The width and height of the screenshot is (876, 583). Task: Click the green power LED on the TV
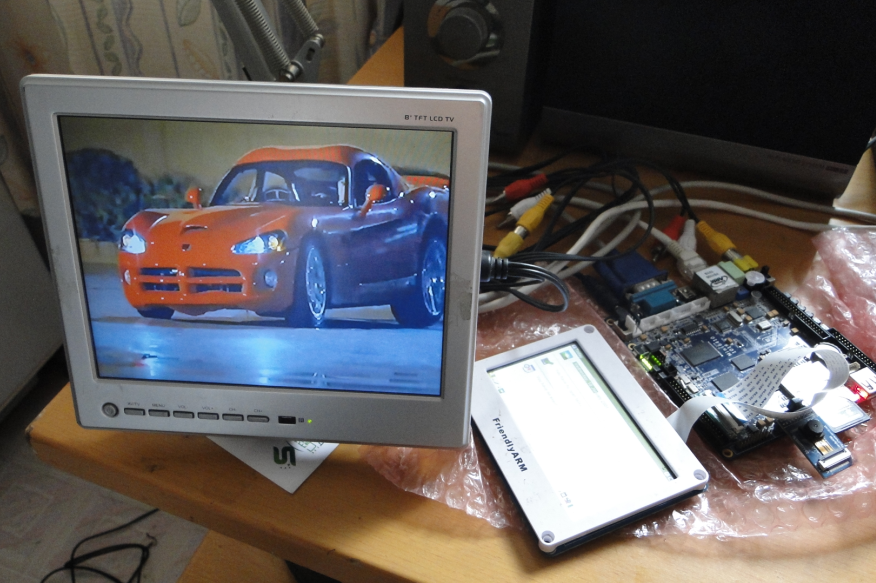pos(310,421)
